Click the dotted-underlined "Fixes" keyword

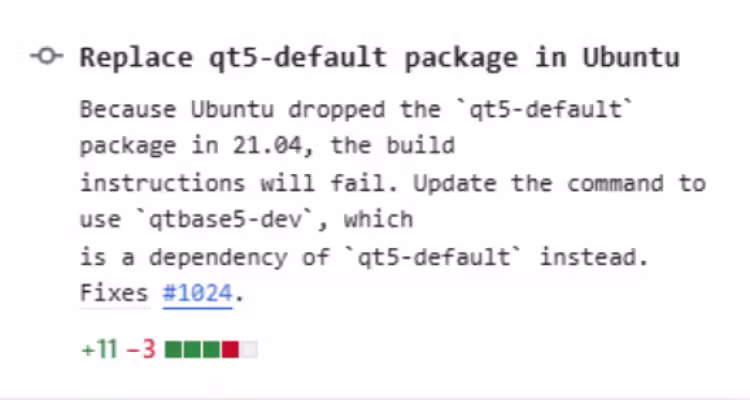click(114, 293)
